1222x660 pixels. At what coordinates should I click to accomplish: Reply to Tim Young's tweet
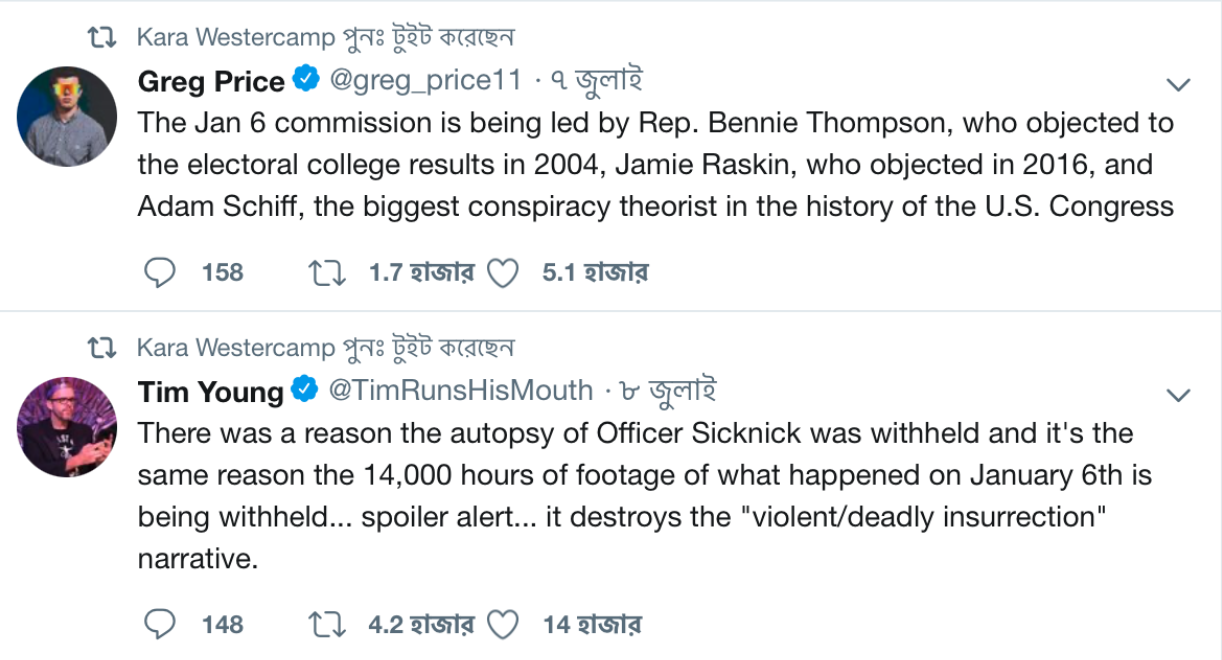[x=160, y=625]
